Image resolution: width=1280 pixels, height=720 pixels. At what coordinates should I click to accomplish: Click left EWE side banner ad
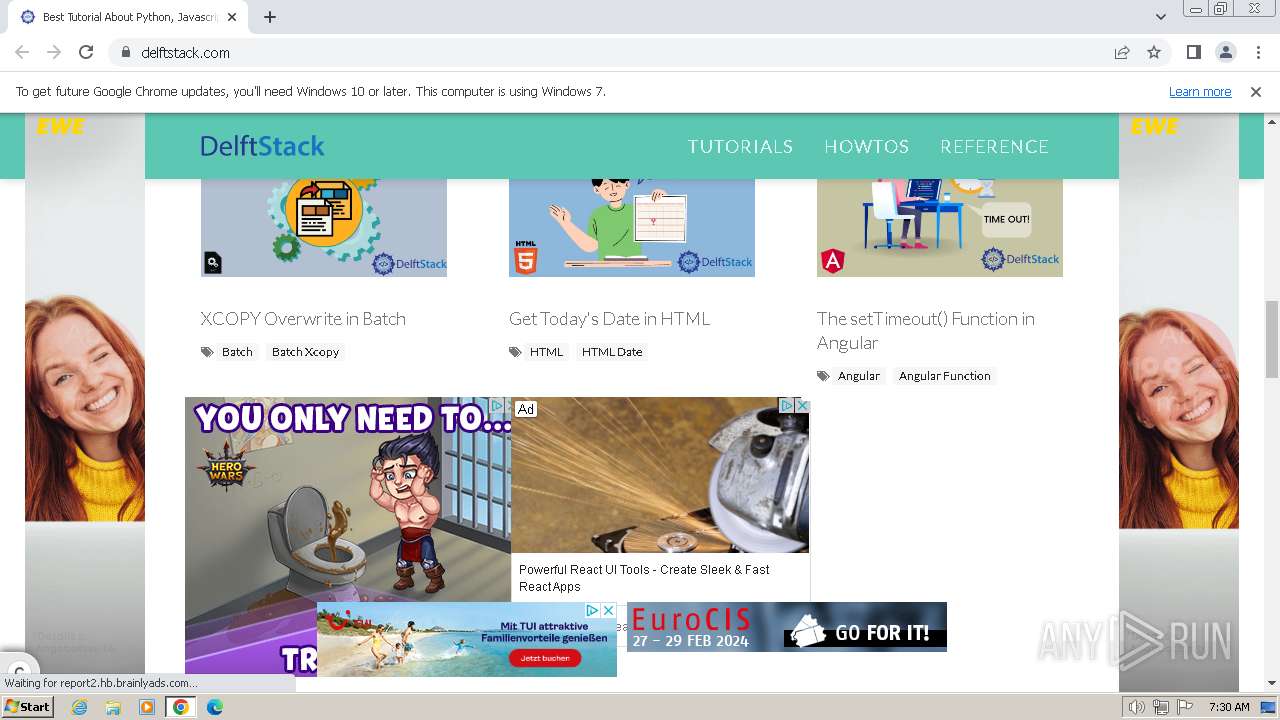[85, 400]
